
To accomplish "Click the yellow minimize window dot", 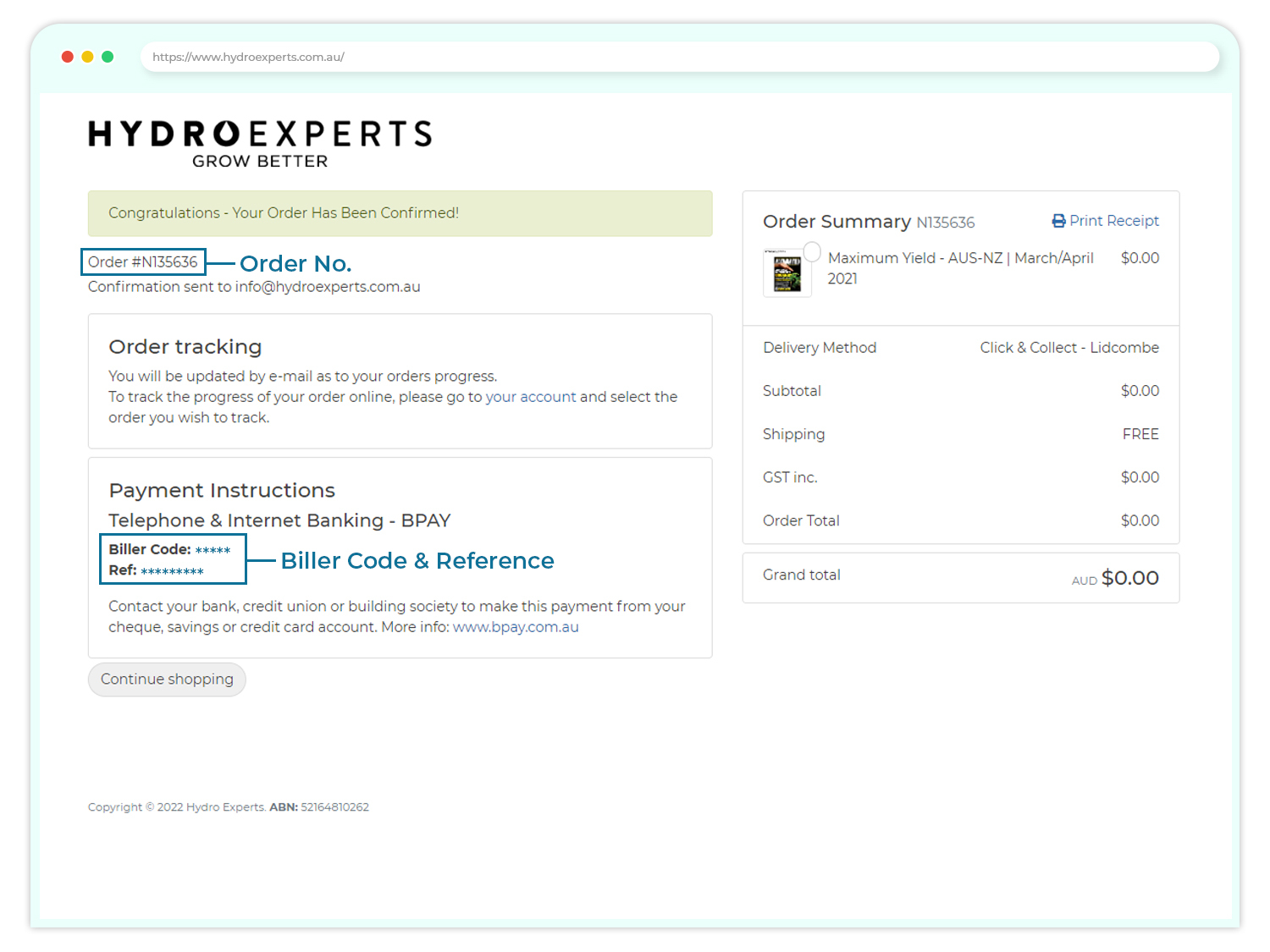I will 87,57.
